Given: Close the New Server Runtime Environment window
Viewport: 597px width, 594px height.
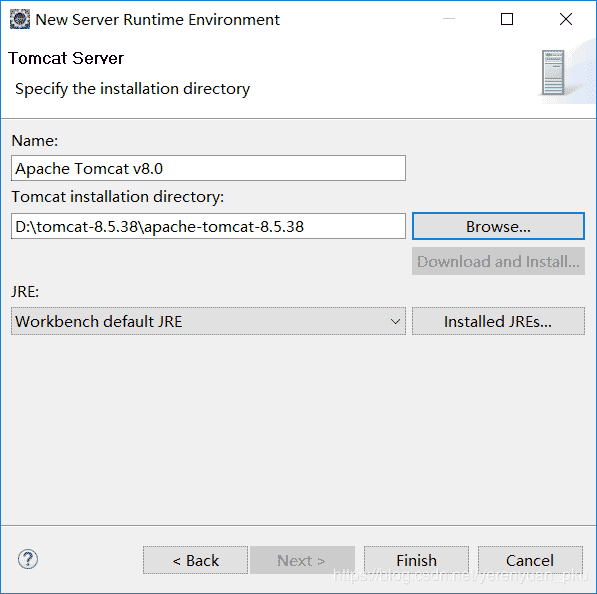Looking at the screenshot, I should (x=566, y=19).
